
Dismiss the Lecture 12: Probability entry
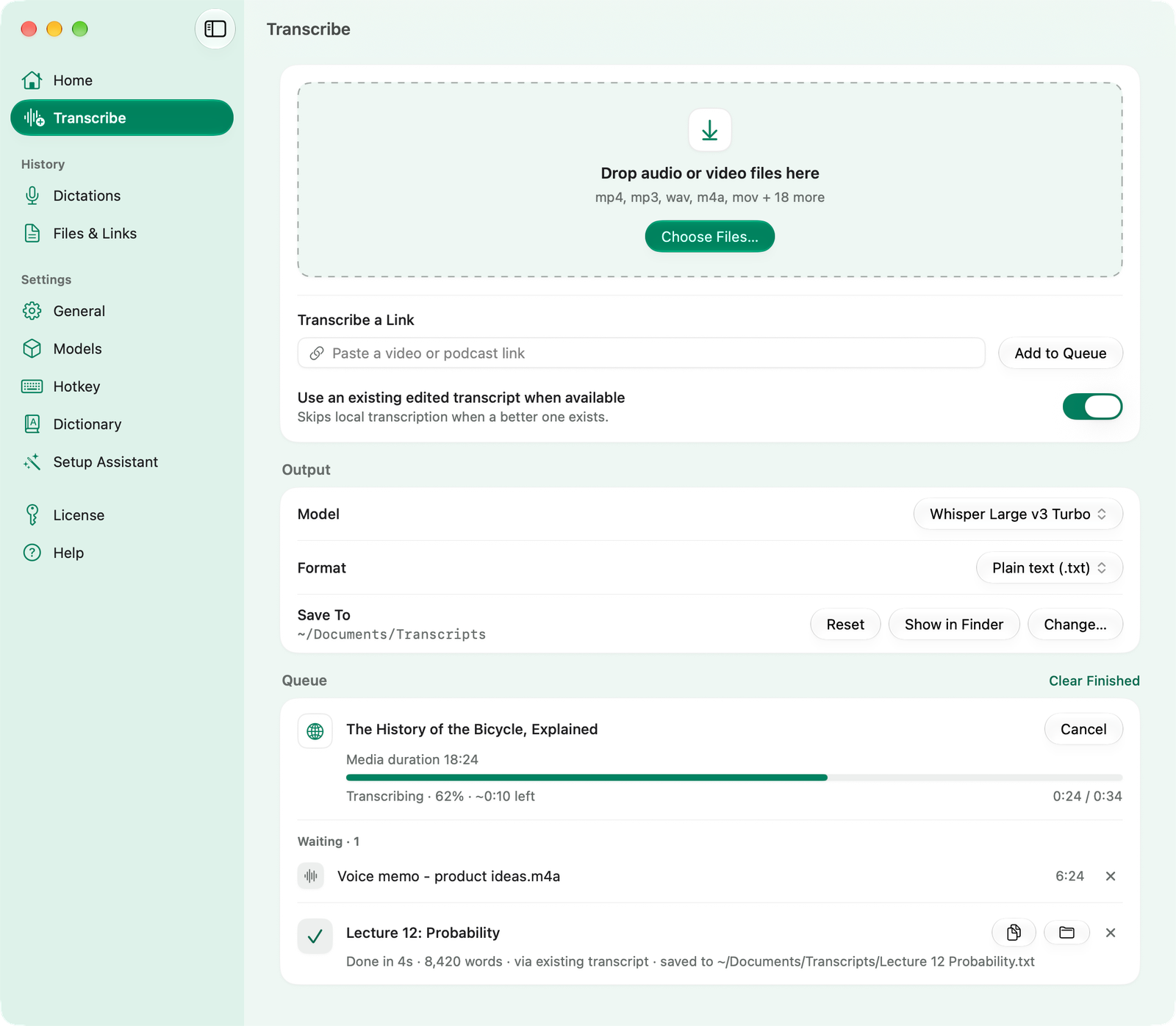click(x=1111, y=933)
